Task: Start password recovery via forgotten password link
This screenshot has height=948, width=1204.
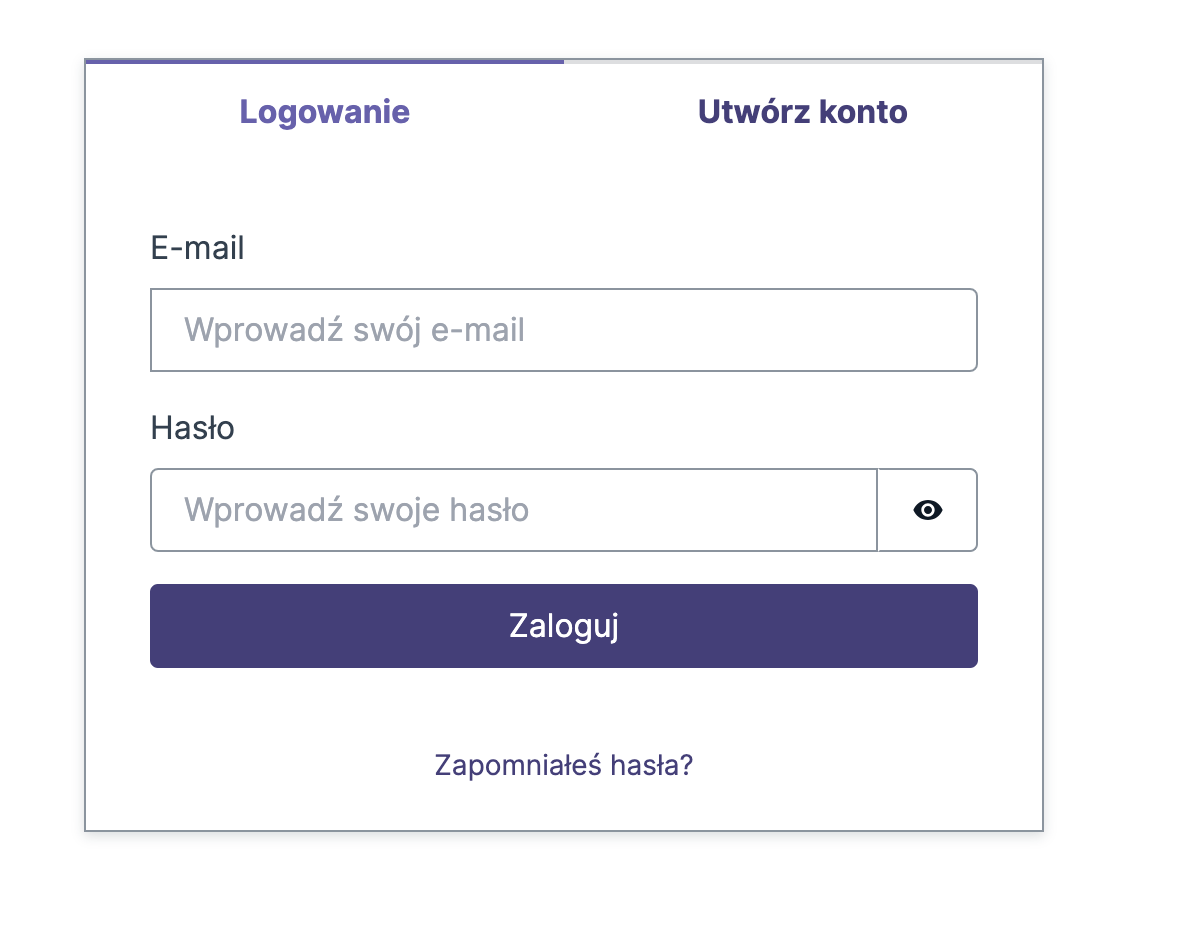Action: (564, 765)
